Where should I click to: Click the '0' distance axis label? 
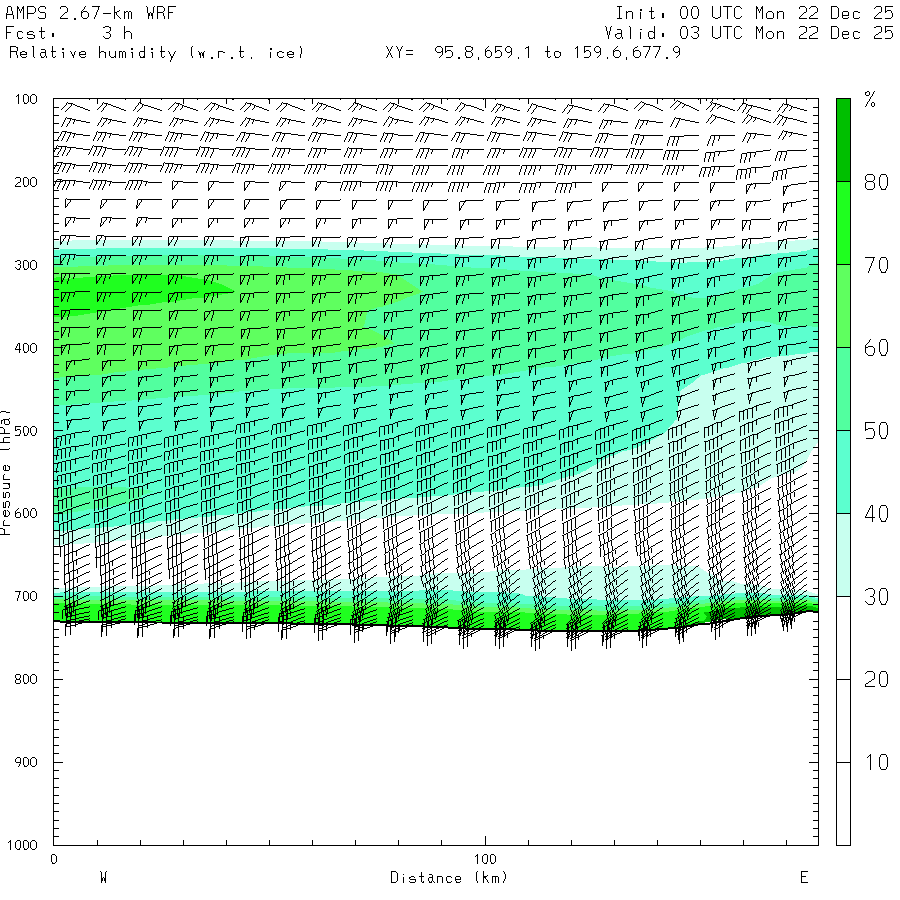coord(54,859)
